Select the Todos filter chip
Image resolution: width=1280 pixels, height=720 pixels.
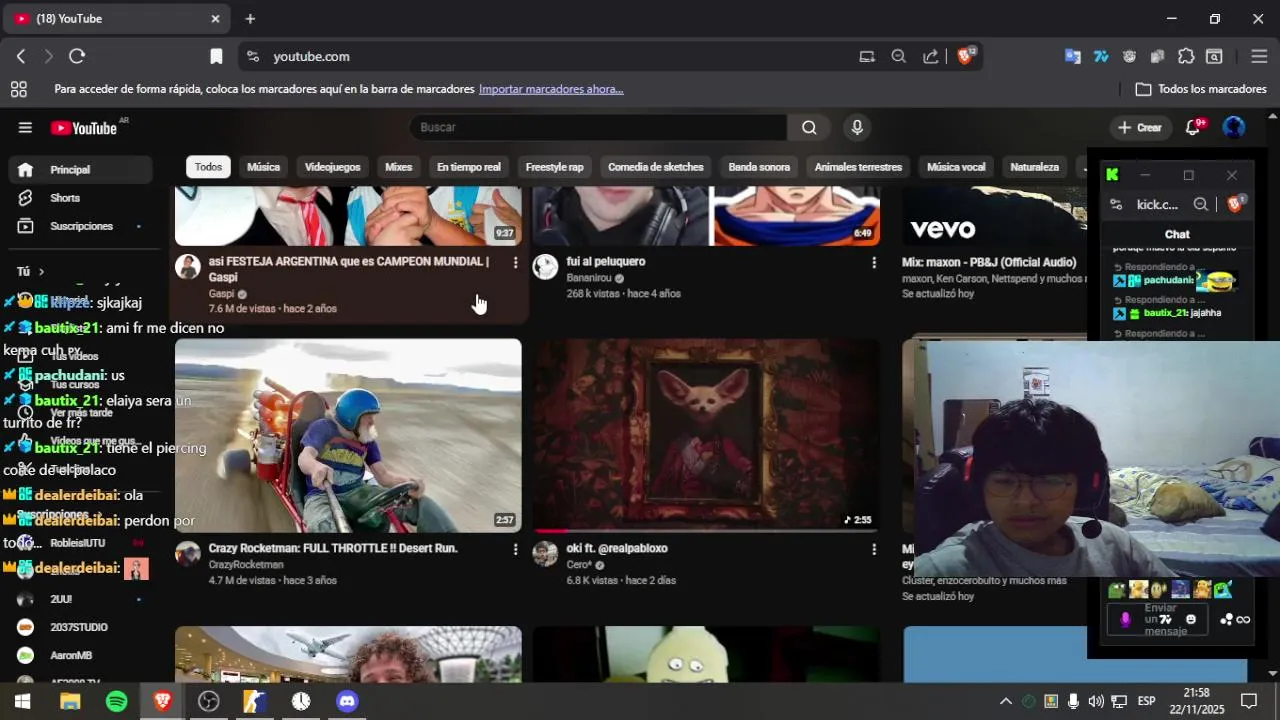click(208, 167)
